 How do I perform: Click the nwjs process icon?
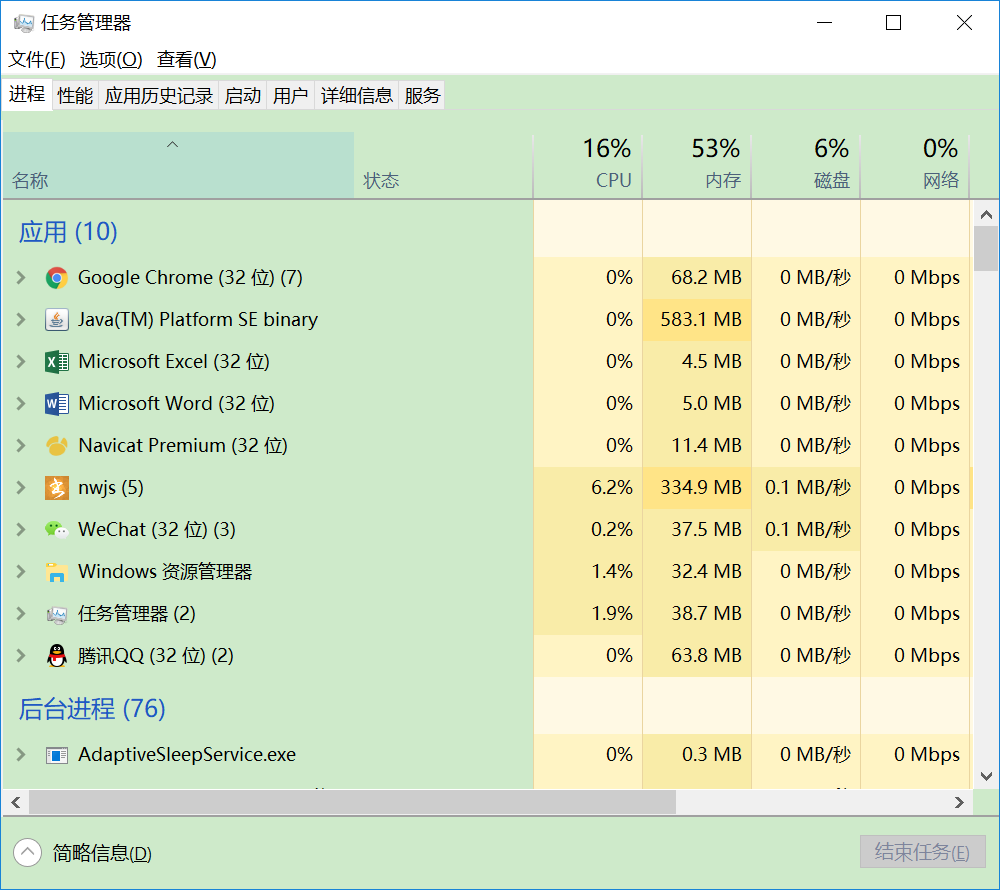[57, 488]
